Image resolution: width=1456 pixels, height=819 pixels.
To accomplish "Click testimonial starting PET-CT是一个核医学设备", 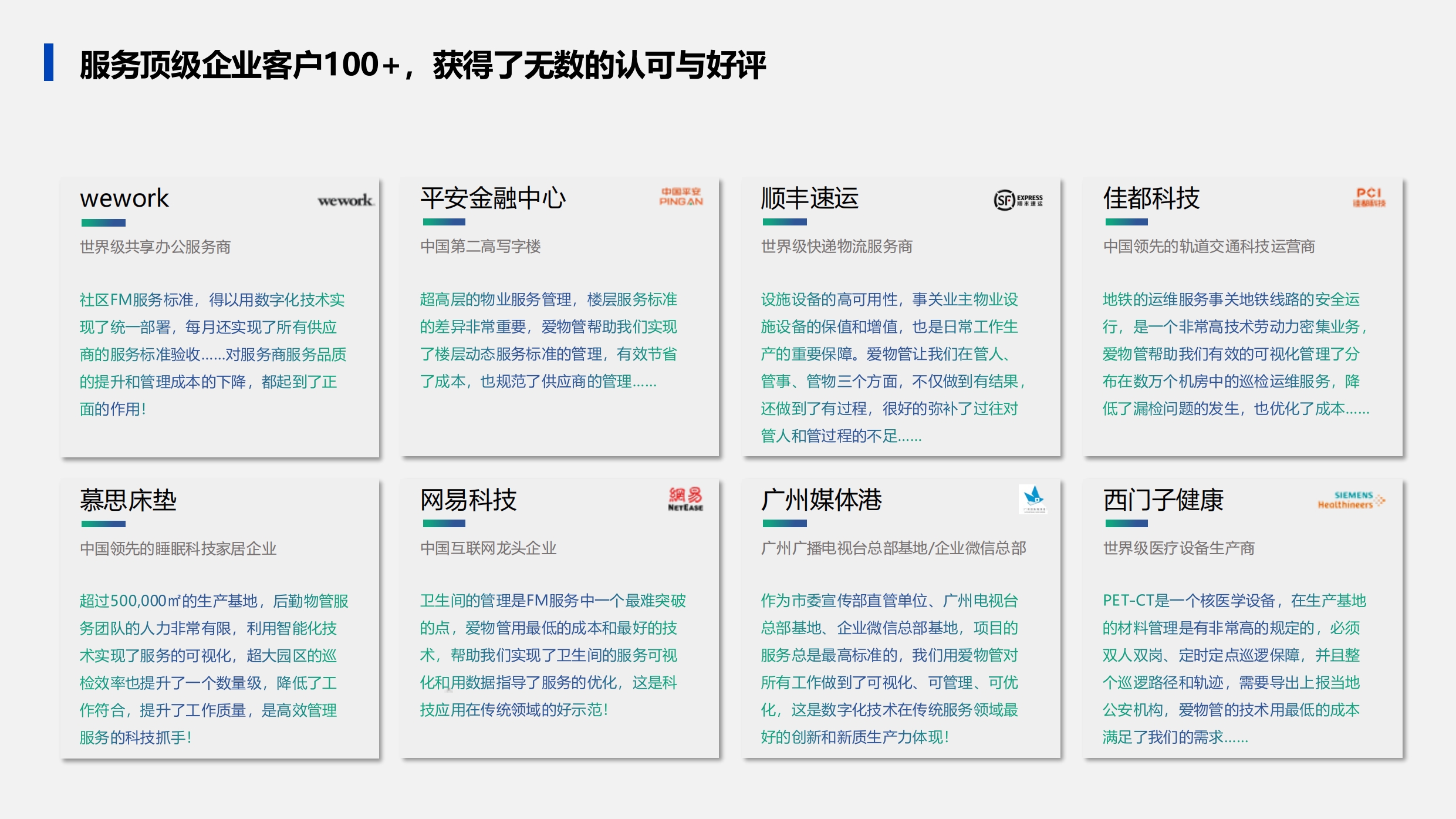I will click(x=1234, y=669).
